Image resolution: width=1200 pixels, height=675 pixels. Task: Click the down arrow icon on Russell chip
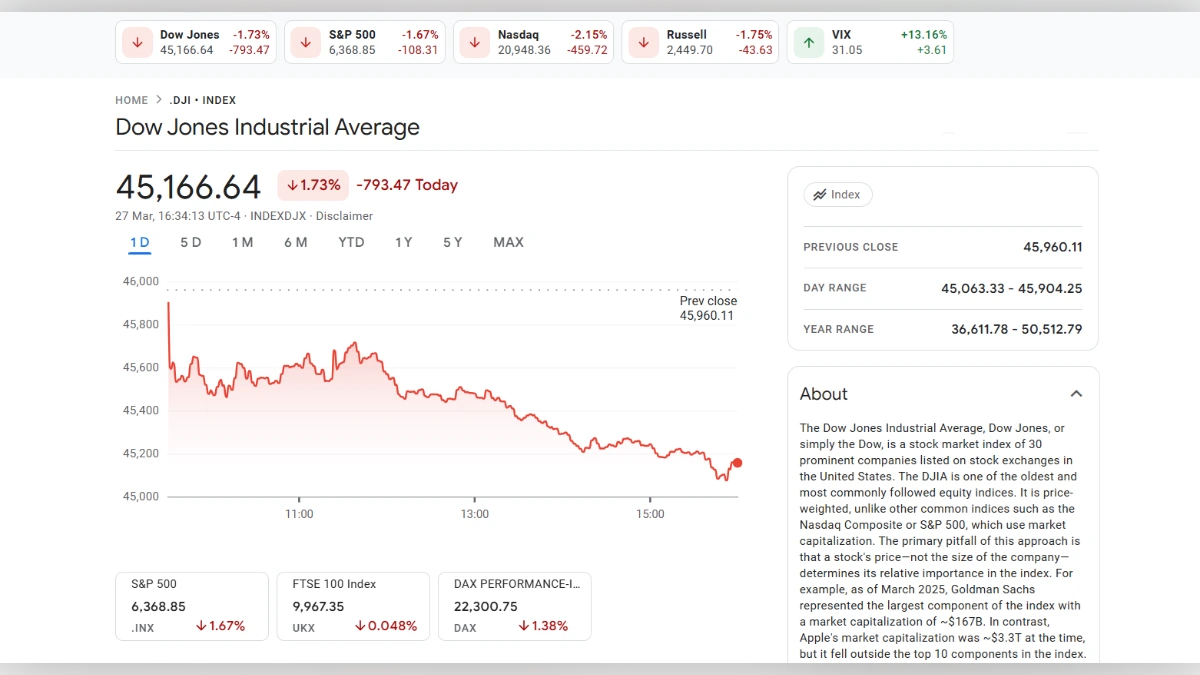tap(642, 42)
